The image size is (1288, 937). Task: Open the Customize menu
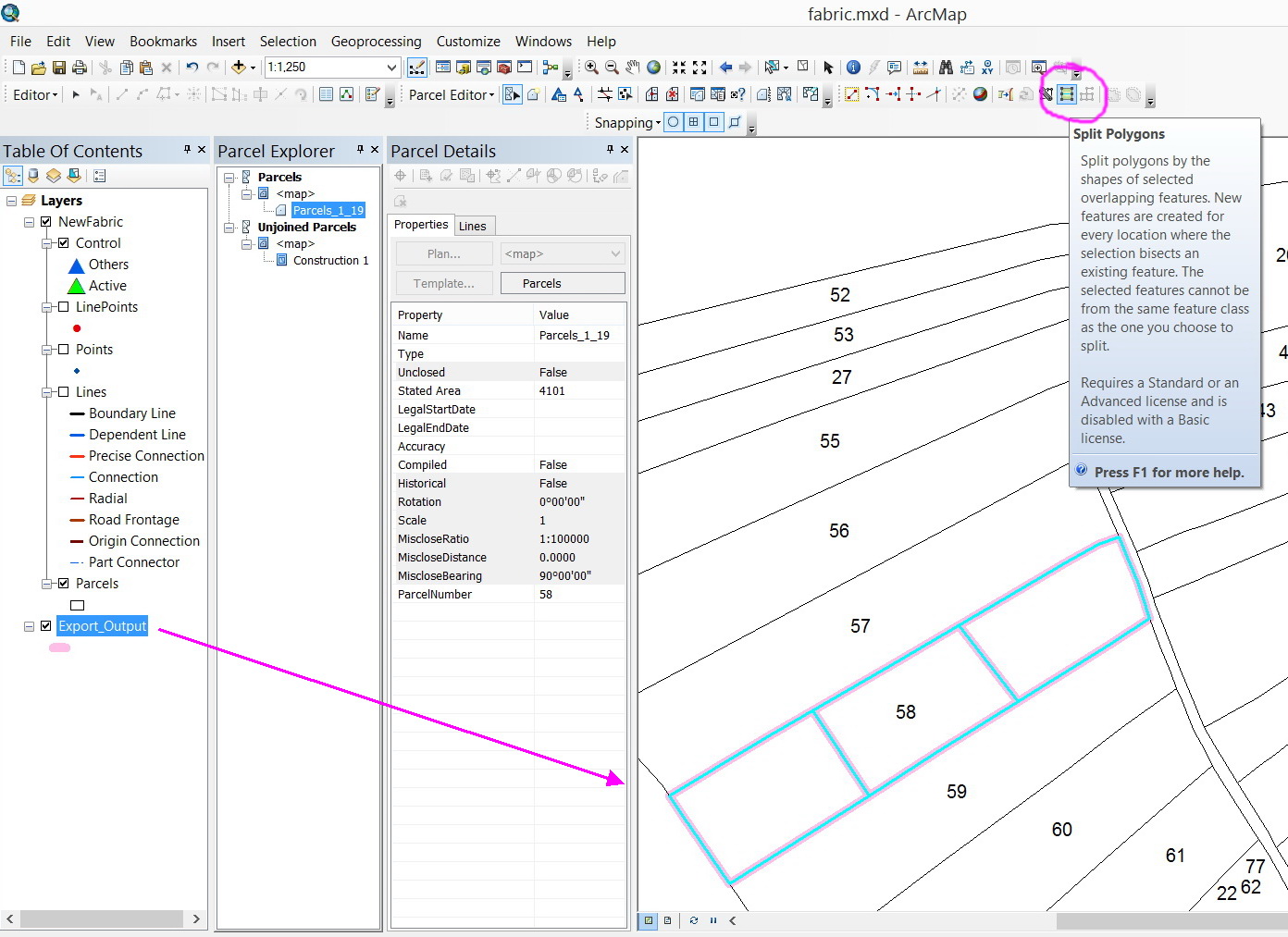click(468, 42)
